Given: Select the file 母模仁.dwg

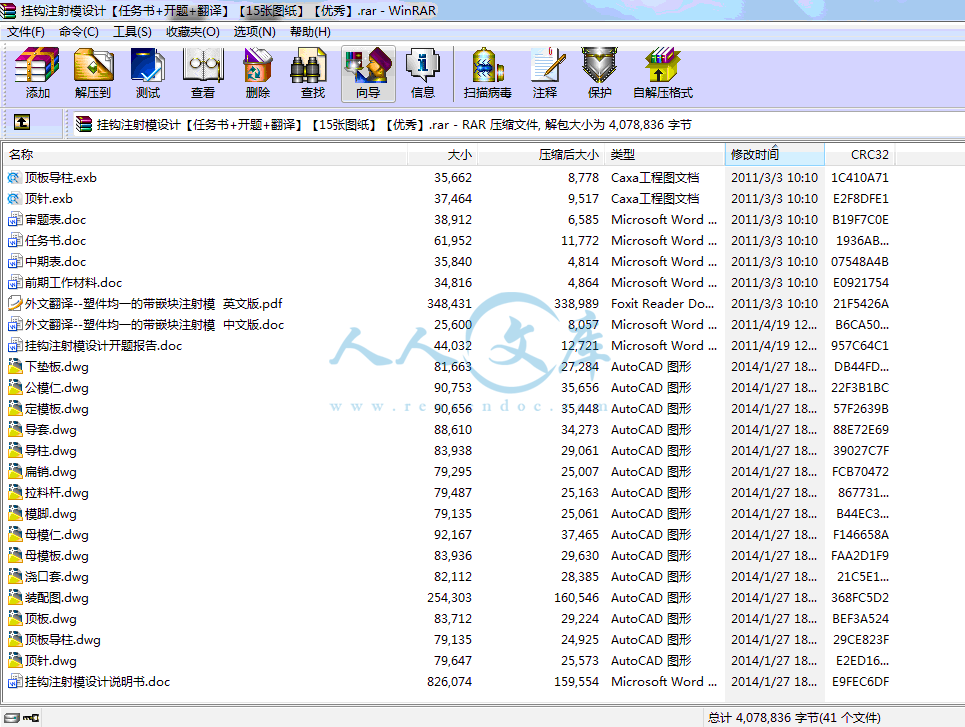Looking at the screenshot, I should pyautogui.click(x=57, y=535).
